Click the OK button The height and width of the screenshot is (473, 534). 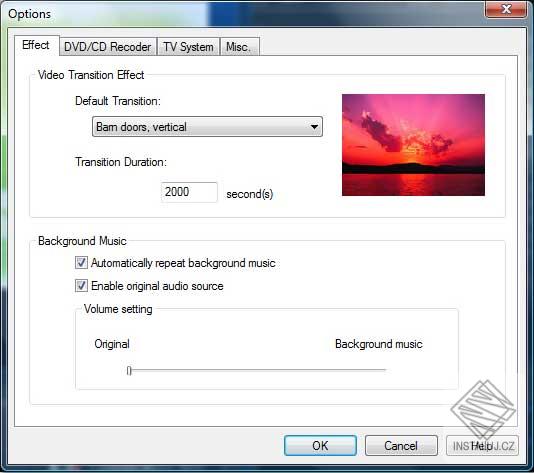tap(320, 445)
